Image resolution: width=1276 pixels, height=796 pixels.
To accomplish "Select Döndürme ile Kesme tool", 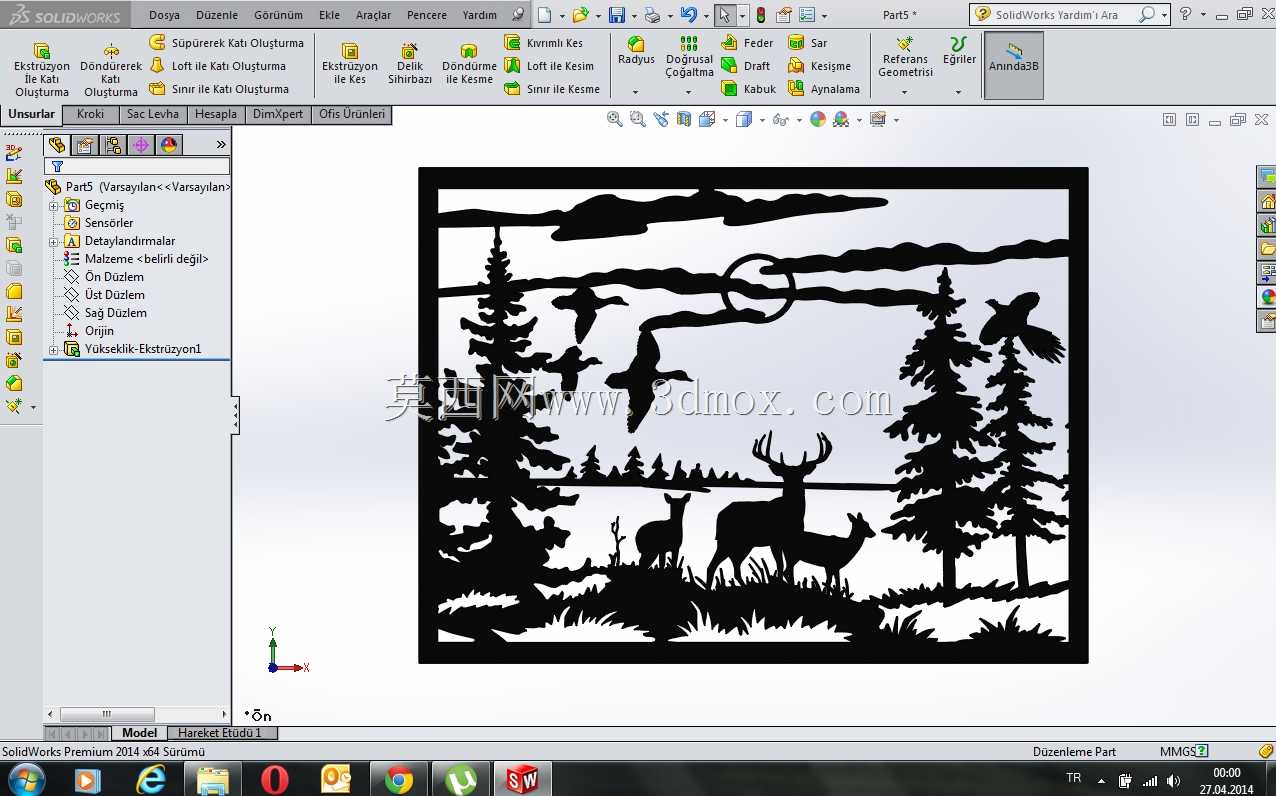I will point(469,64).
